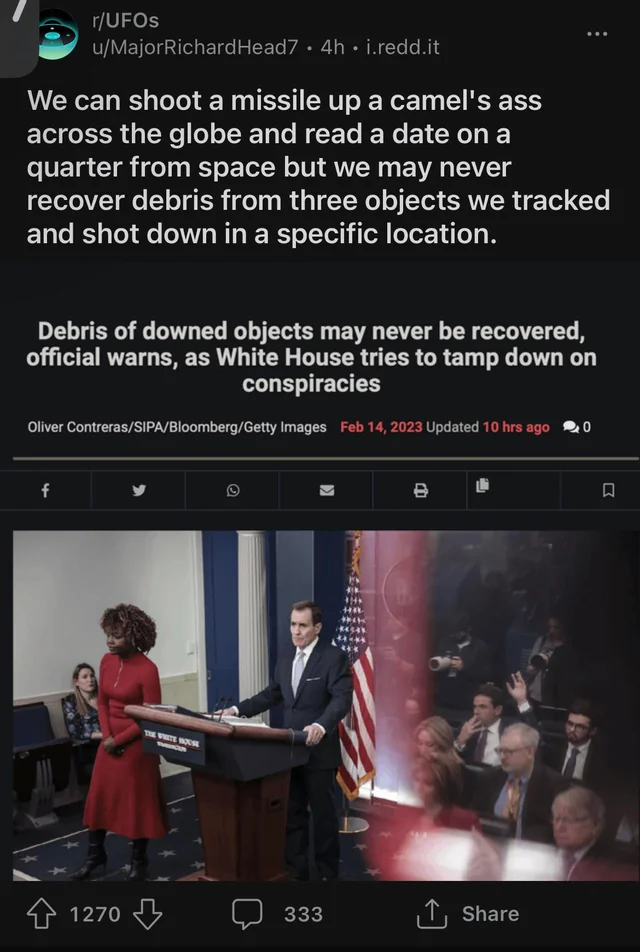
Task: Share article via Twitter bird icon
Action: (139, 490)
